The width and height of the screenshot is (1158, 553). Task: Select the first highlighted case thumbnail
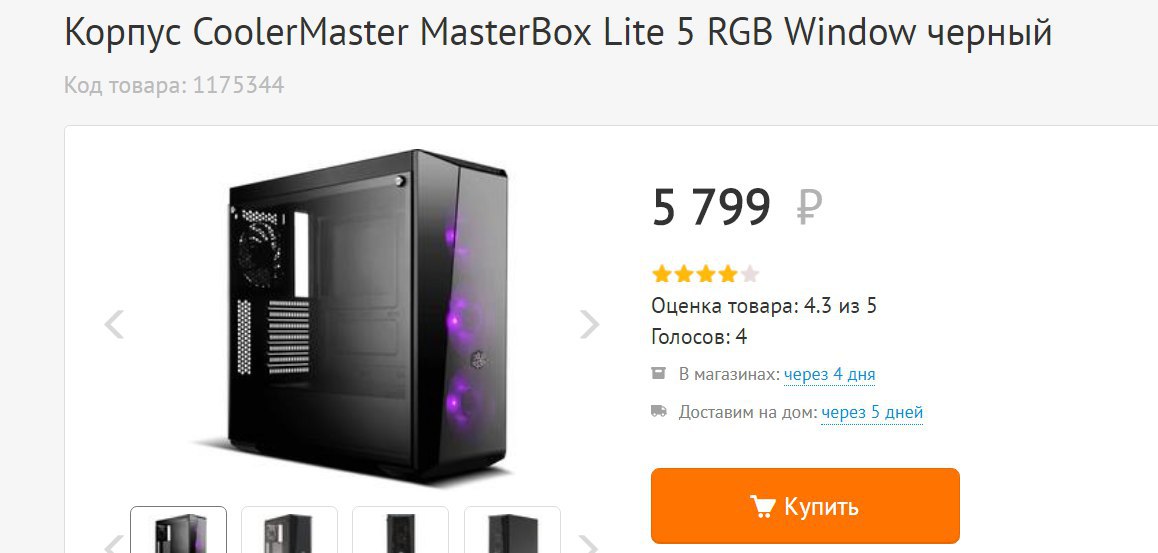(x=179, y=530)
